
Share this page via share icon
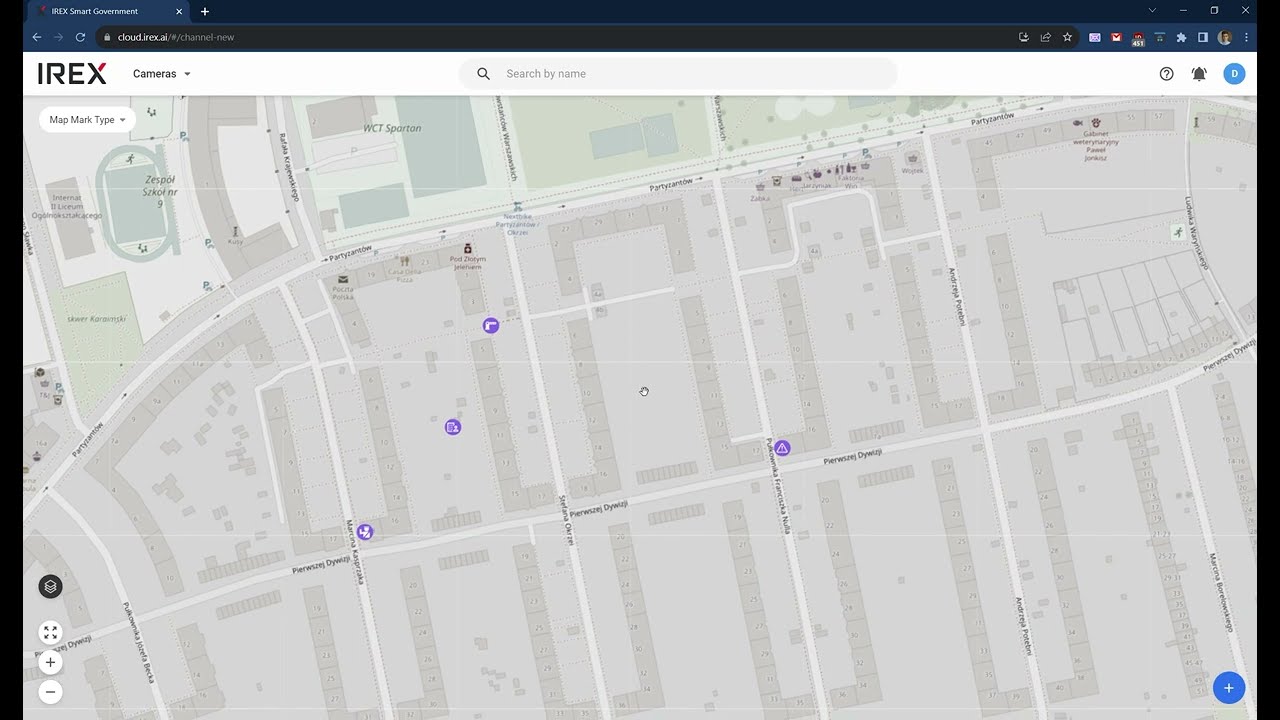pyautogui.click(x=1045, y=37)
